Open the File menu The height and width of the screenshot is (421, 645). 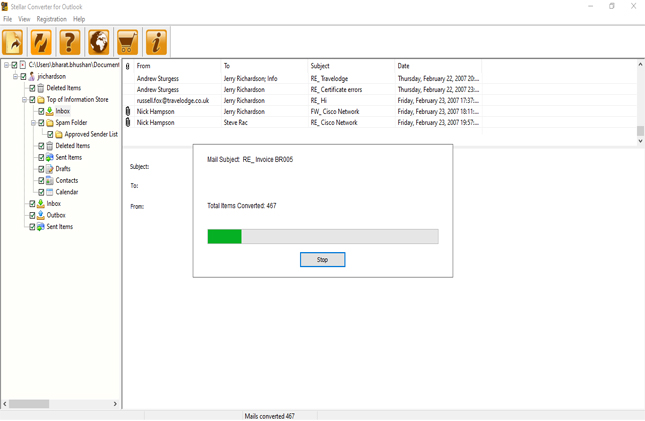[x=8, y=19]
